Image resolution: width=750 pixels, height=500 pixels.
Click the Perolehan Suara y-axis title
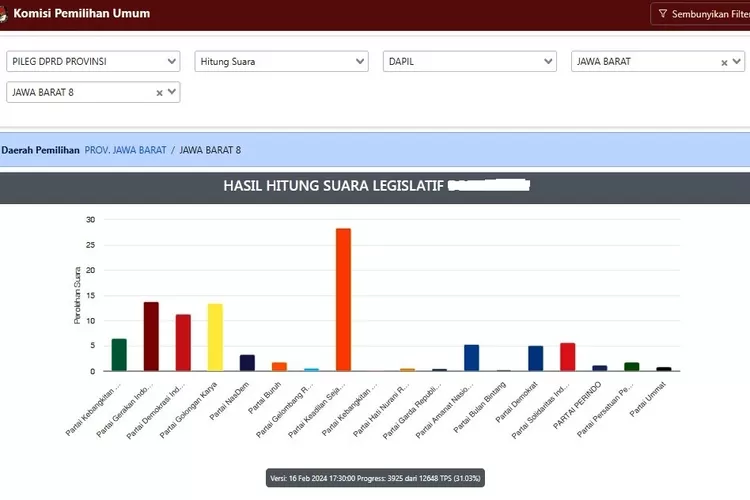pyautogui.click(x=77, y=295)
